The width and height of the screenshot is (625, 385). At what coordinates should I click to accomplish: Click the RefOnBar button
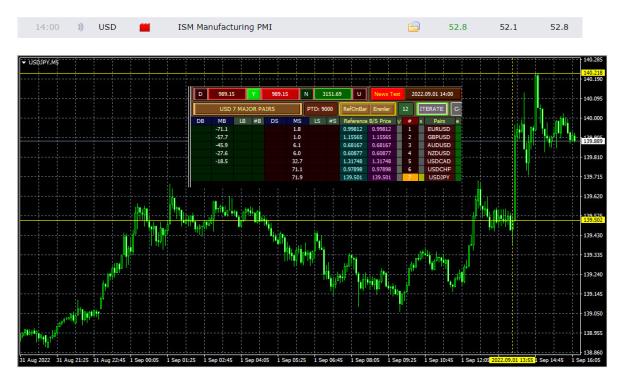(355, 109)
